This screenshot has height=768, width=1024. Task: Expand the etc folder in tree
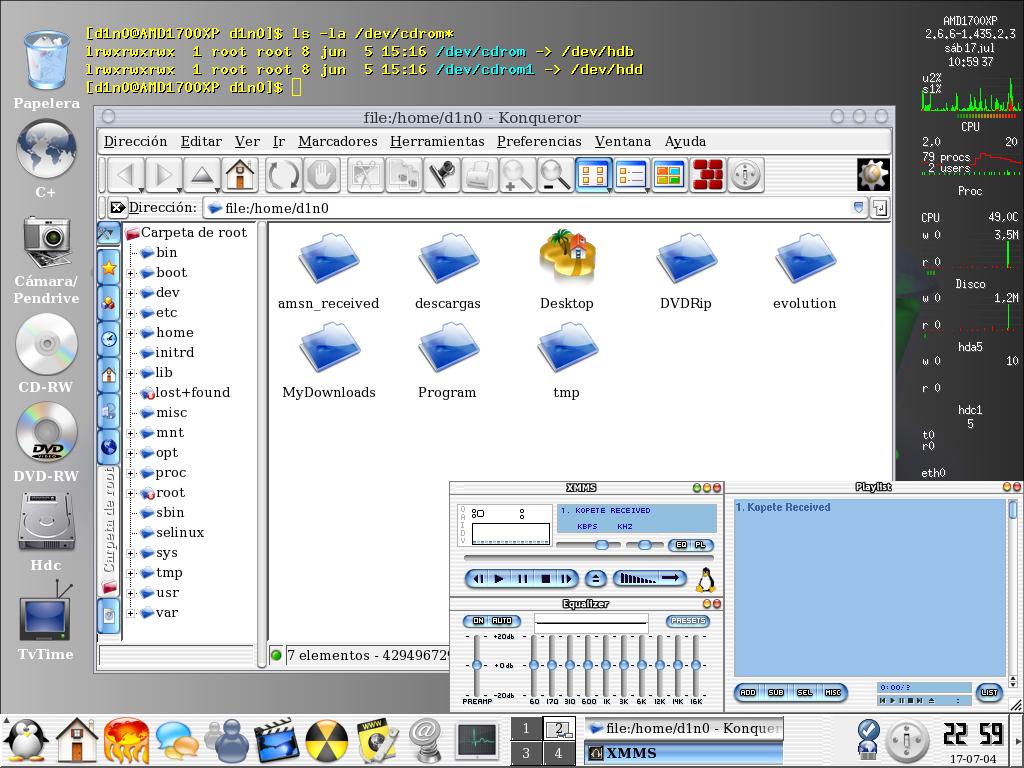coord(131,313)
